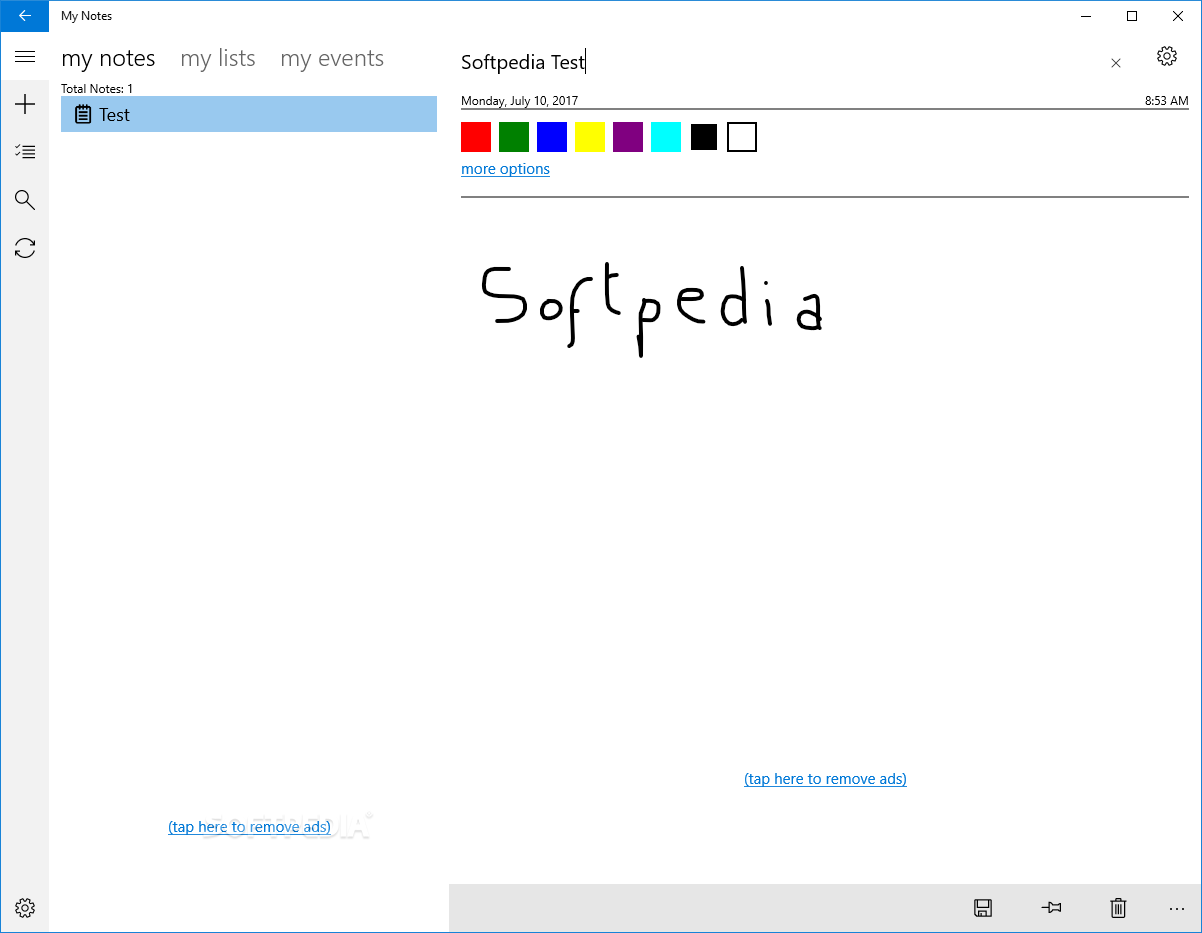Open the checklist icon in sidebar
Viewport: 1202px width, 933px height.
pos(25,152)
